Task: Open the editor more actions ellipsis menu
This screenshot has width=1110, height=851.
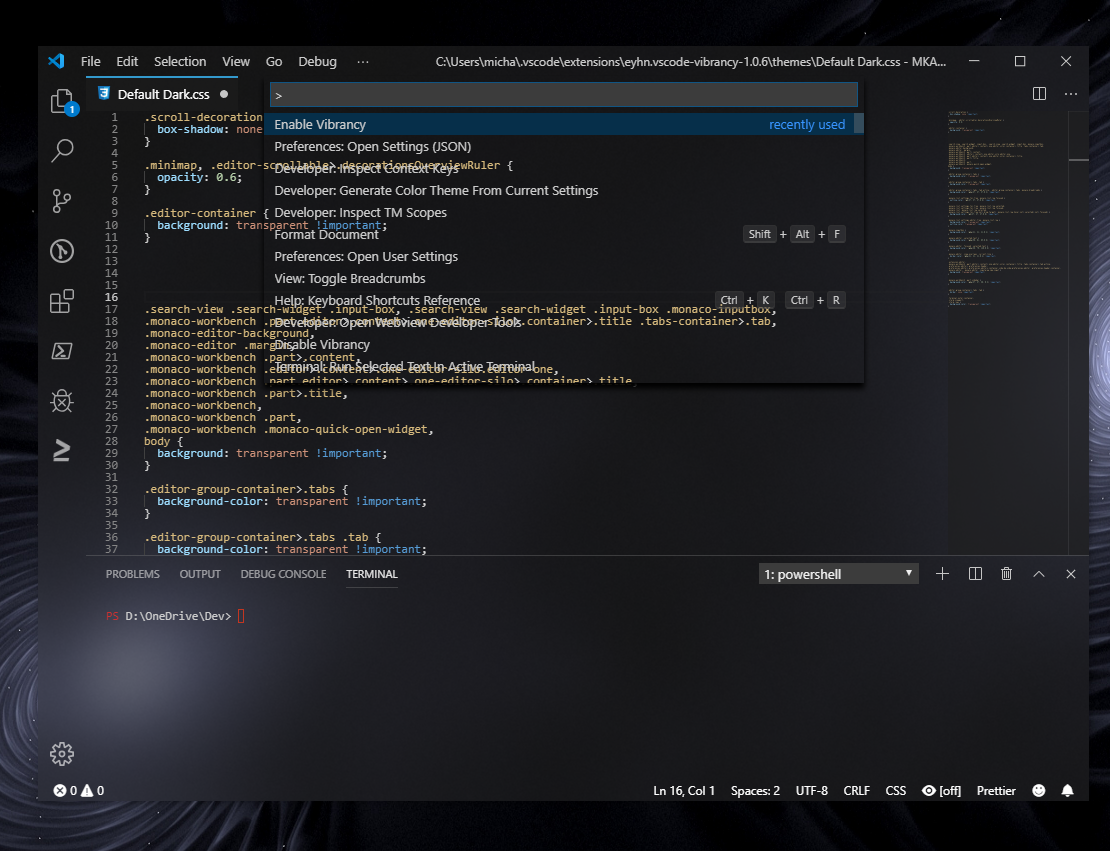Action: (x=1070, y=93)
